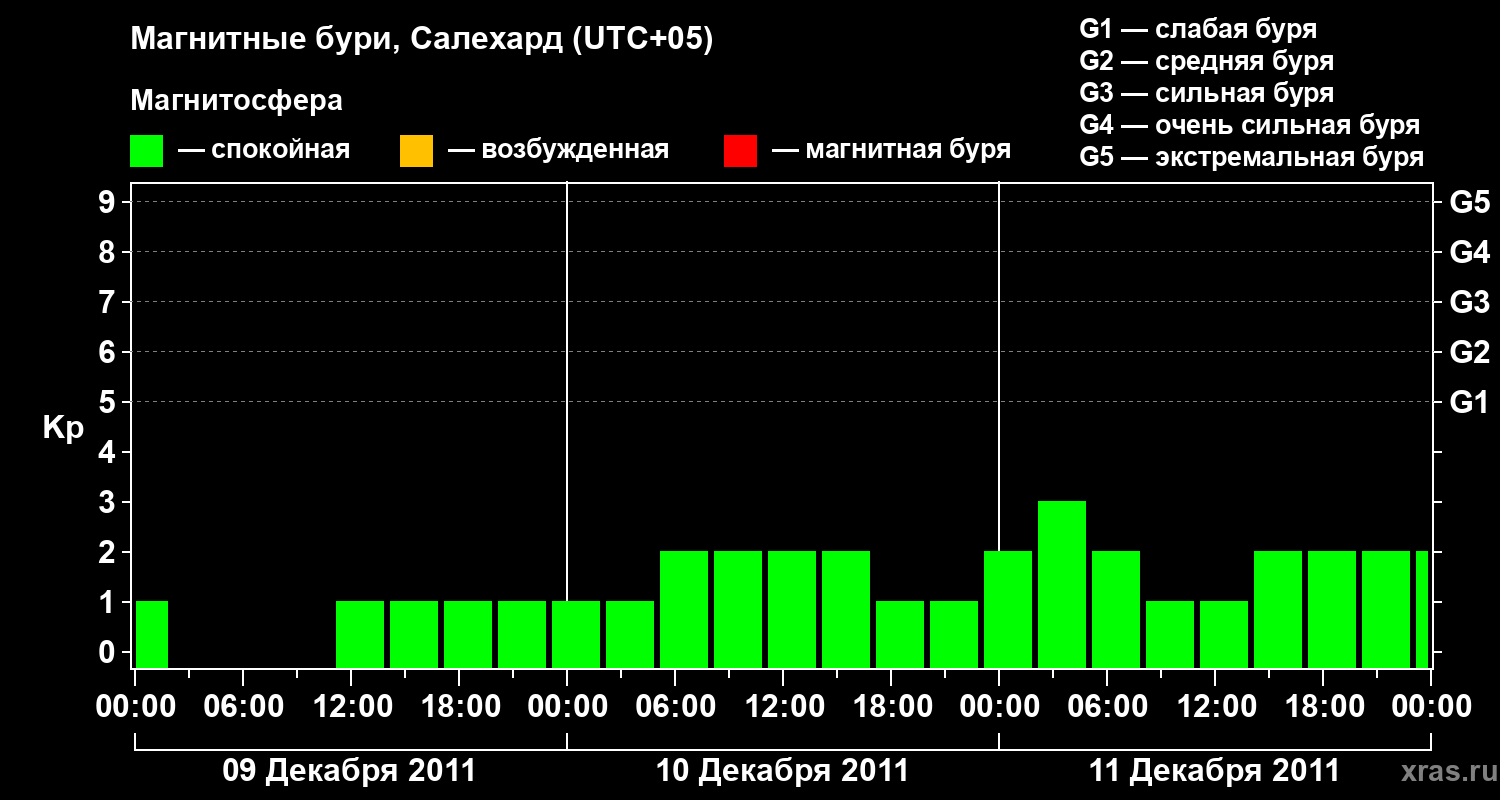Click the narrow first bar on 09 December
Screen dimensions: 1500x800
[152, 634]
